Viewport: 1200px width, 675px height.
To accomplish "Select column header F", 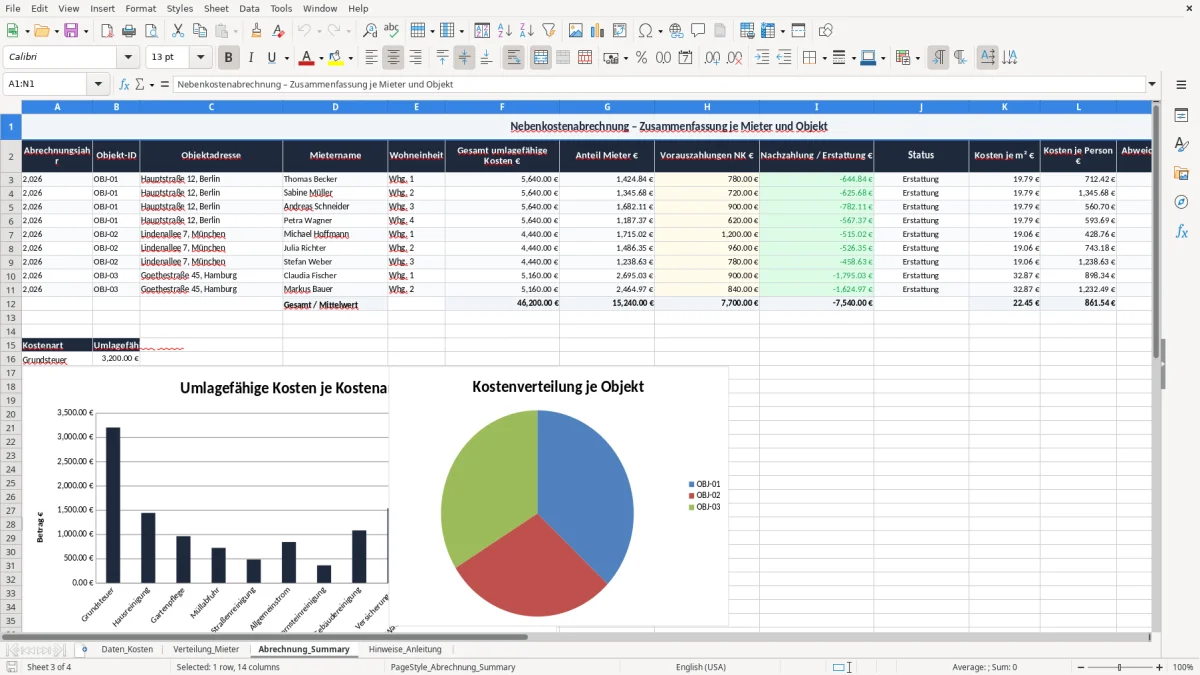I will [502, 106].
